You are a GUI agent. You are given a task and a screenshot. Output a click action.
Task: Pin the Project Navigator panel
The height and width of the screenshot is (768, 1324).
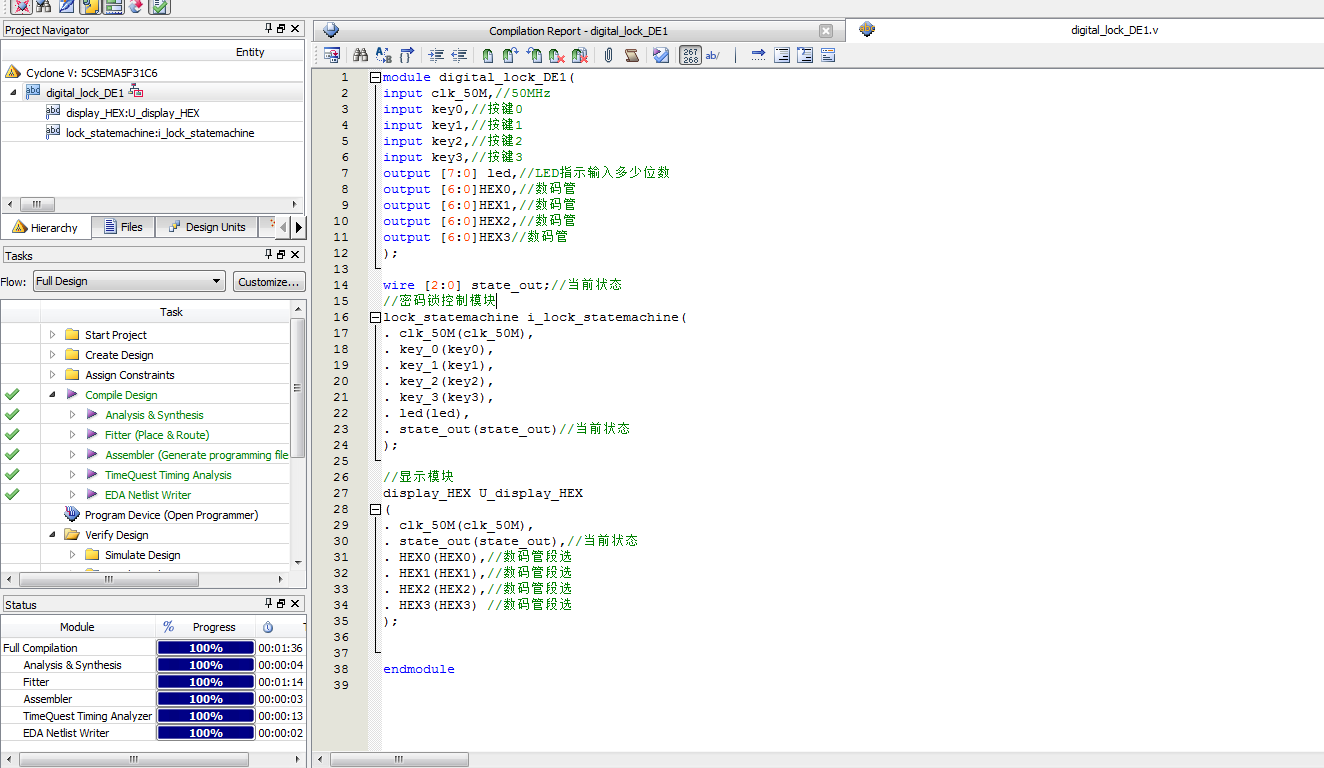coord(268,30)
